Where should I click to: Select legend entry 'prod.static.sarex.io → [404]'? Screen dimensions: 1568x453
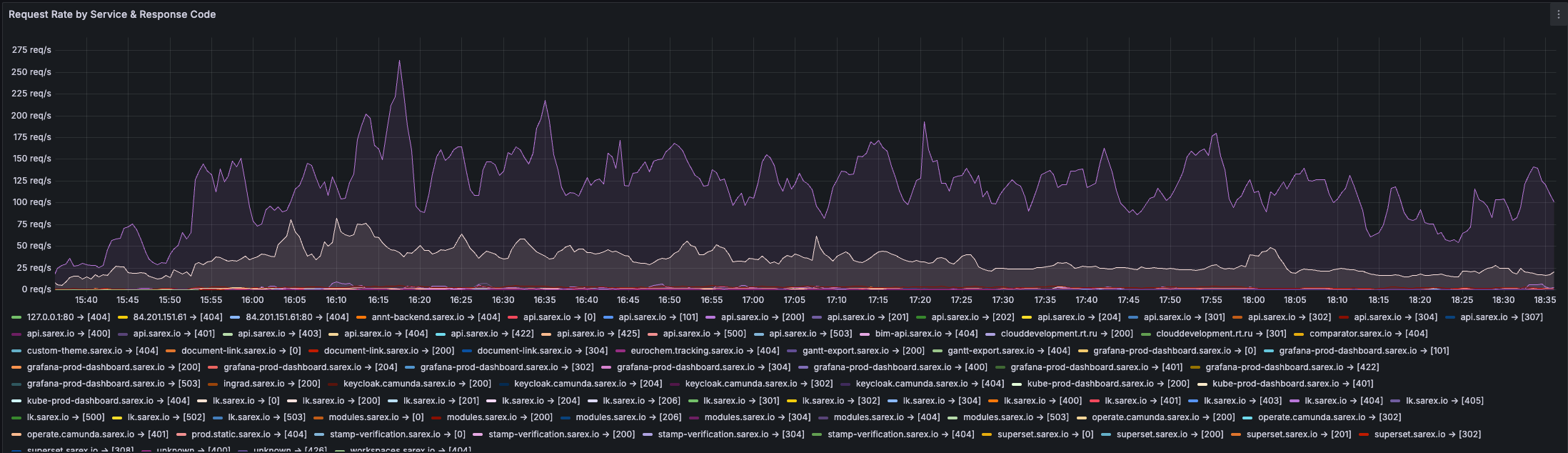249,434
